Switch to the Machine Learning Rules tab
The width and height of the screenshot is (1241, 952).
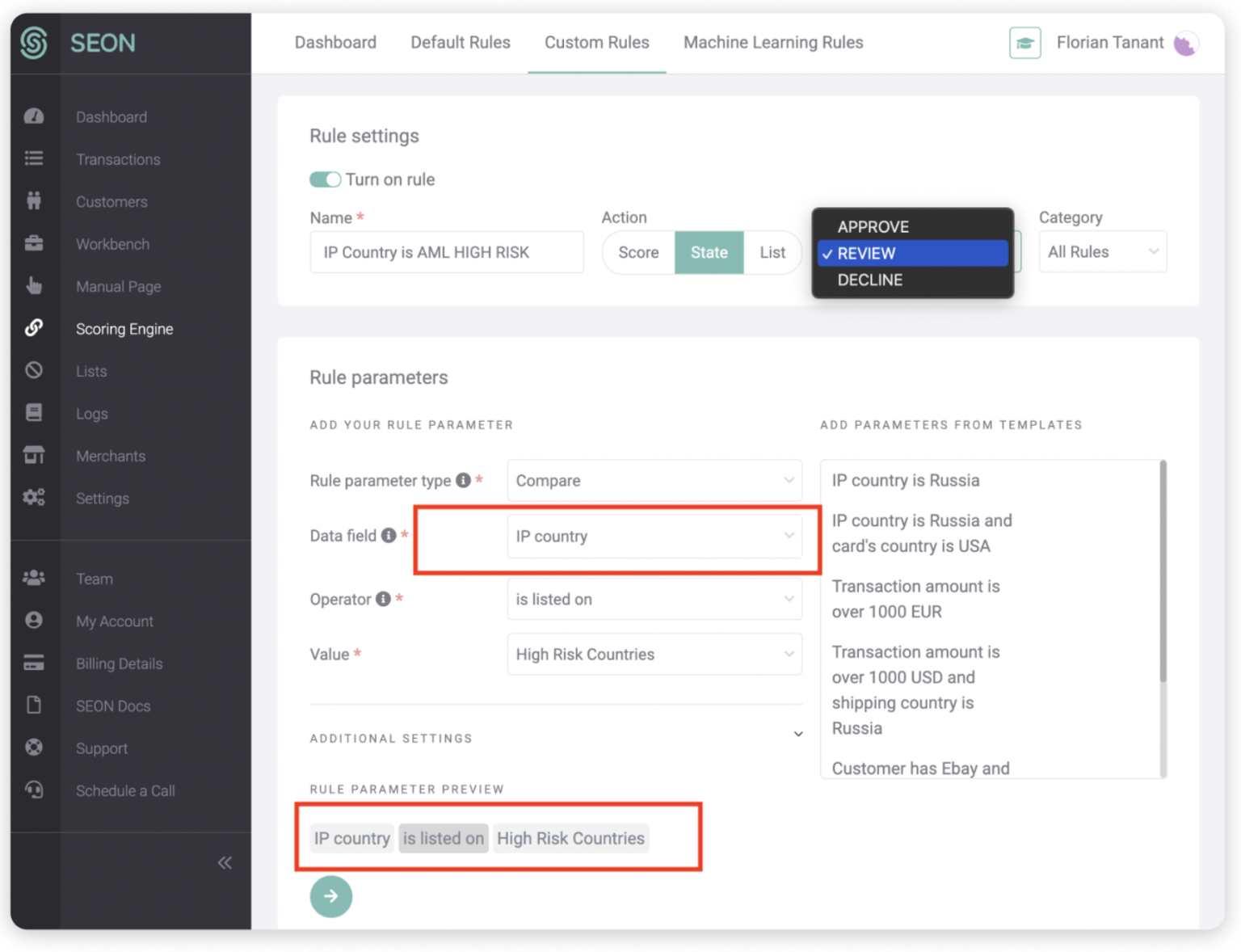tap(773, 42)
